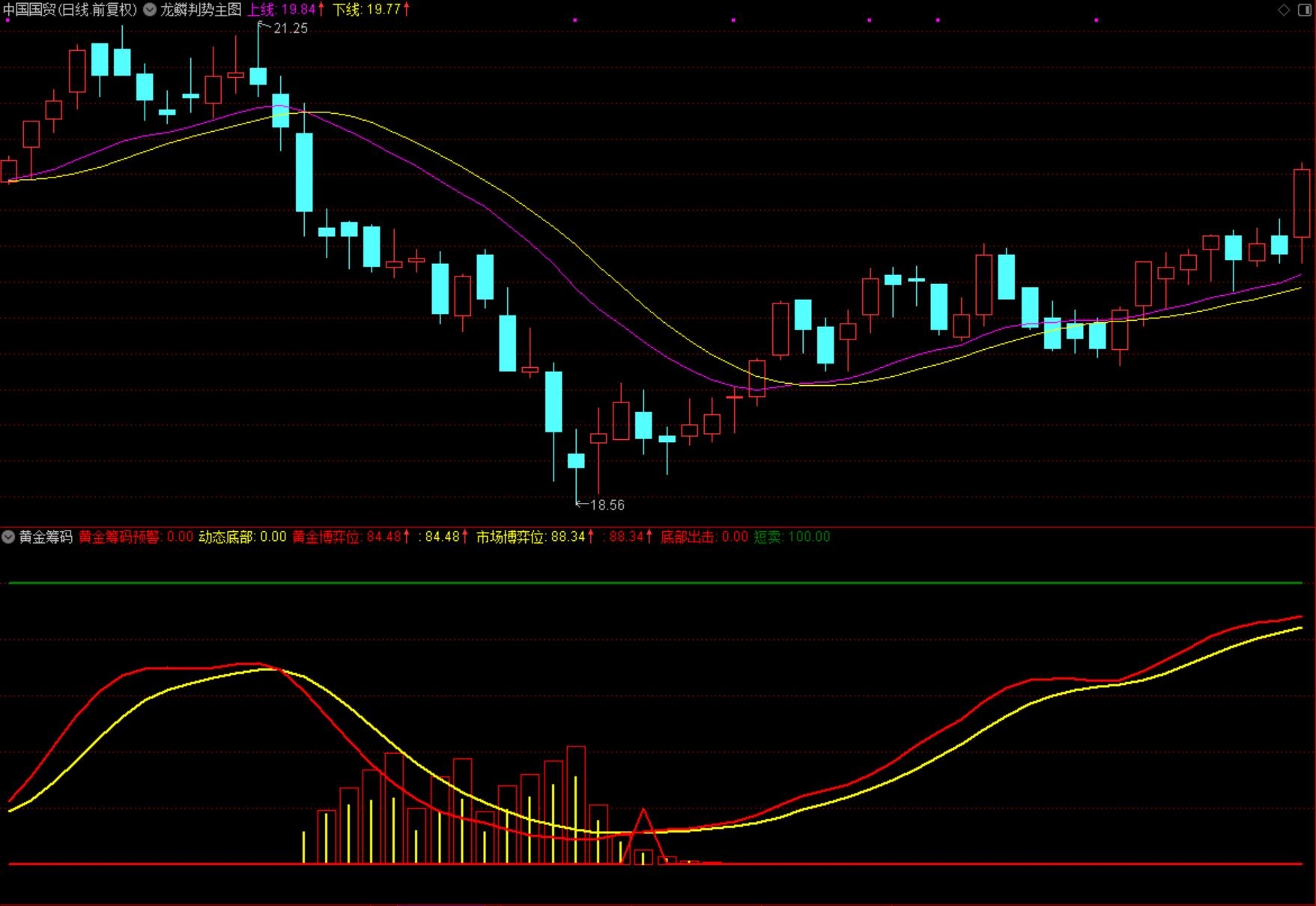
Task: Open dropdown beside 龙鳞判势主图 indicator name
Action: pos(151,10)
